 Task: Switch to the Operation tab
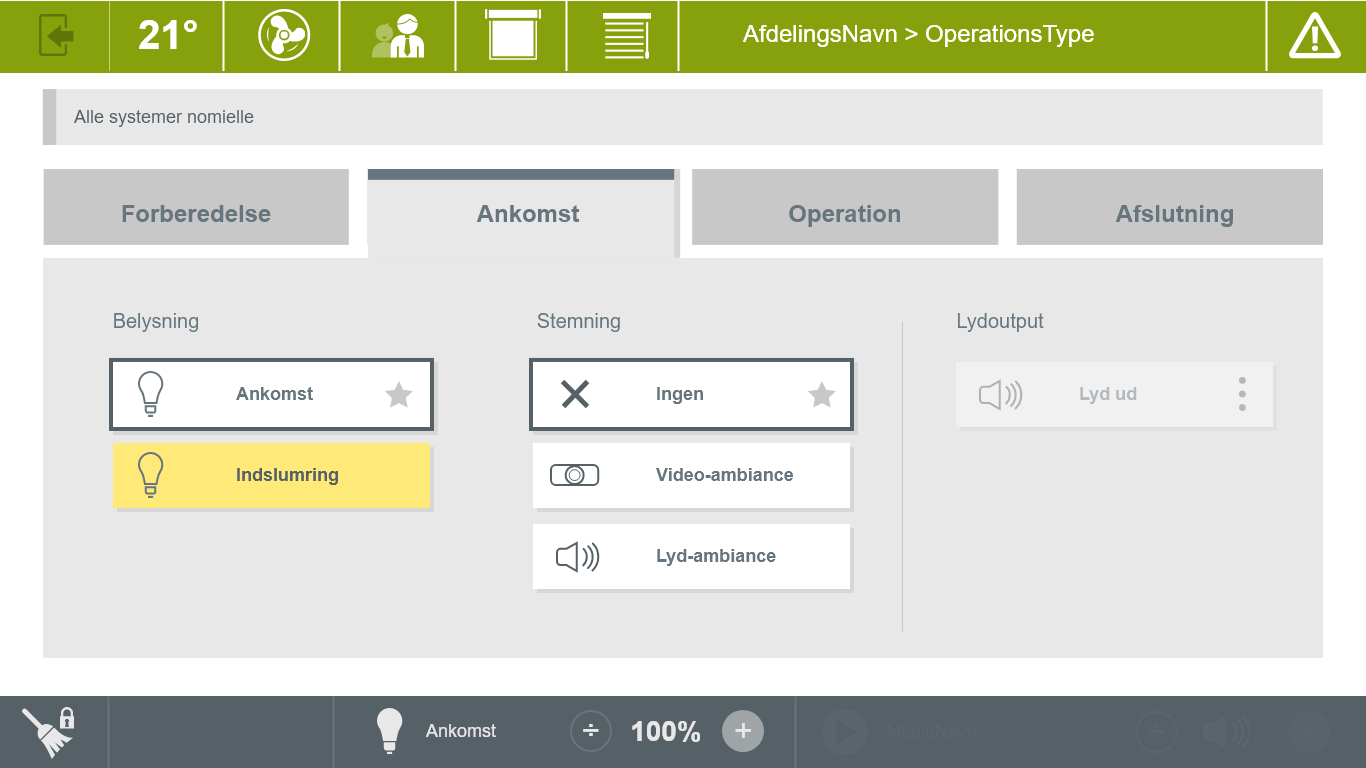844,213
